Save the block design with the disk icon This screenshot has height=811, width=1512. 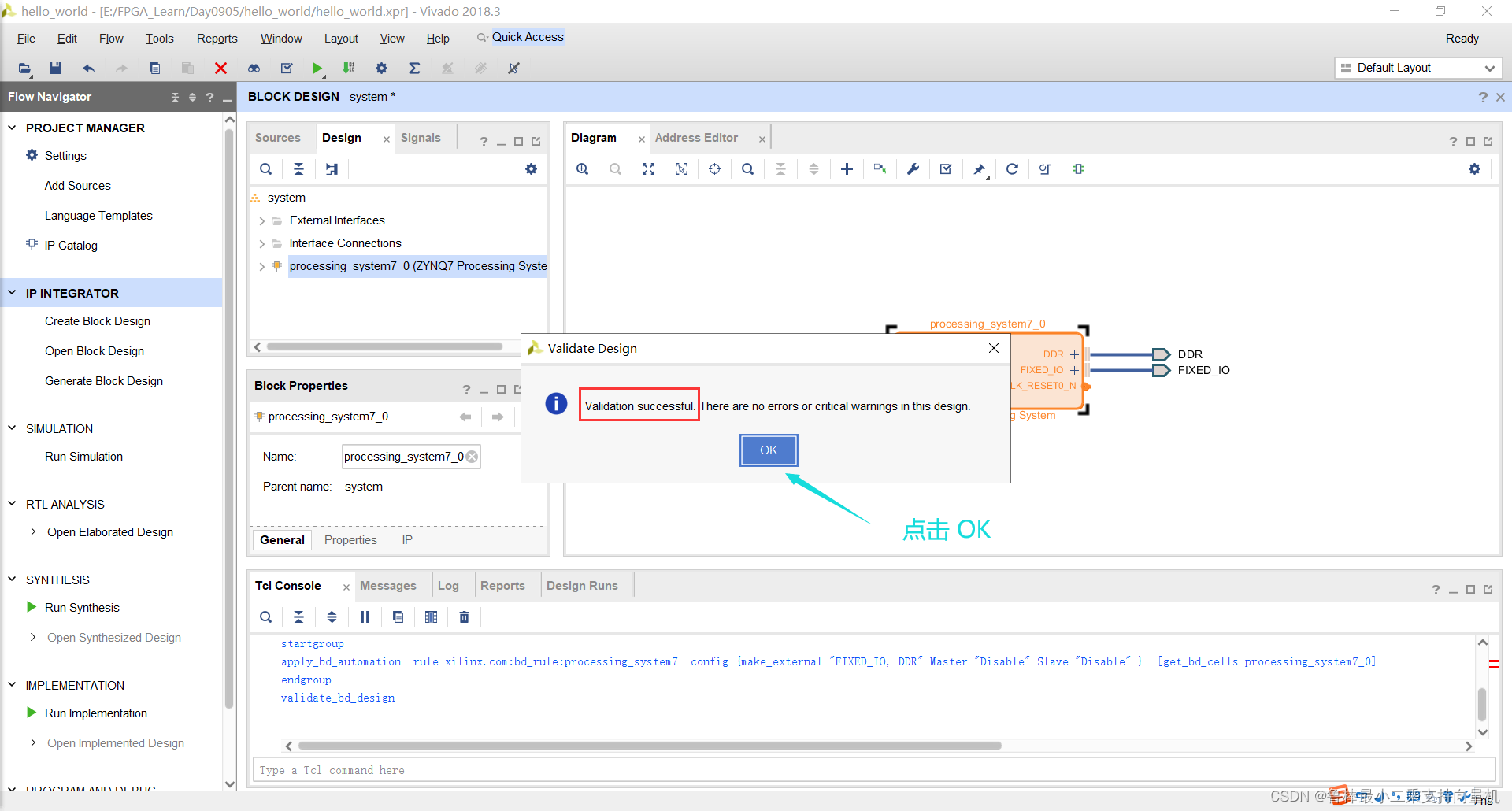click(x=55, y=69)
